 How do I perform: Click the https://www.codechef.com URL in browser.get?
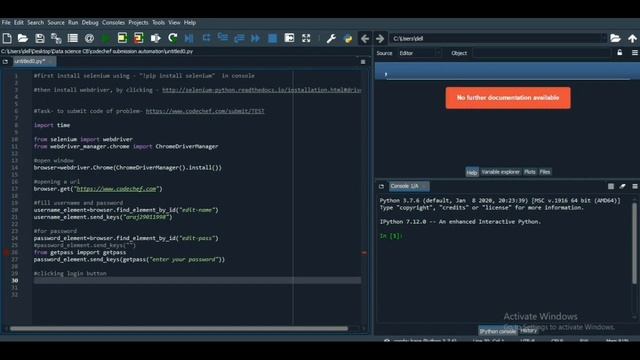pos(116,189)
